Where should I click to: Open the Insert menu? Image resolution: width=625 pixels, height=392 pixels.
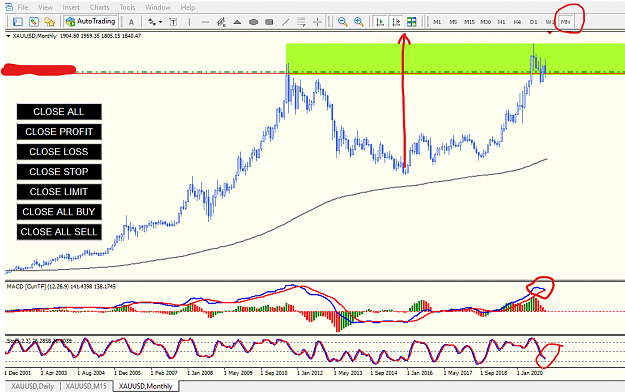pos(71,7)
